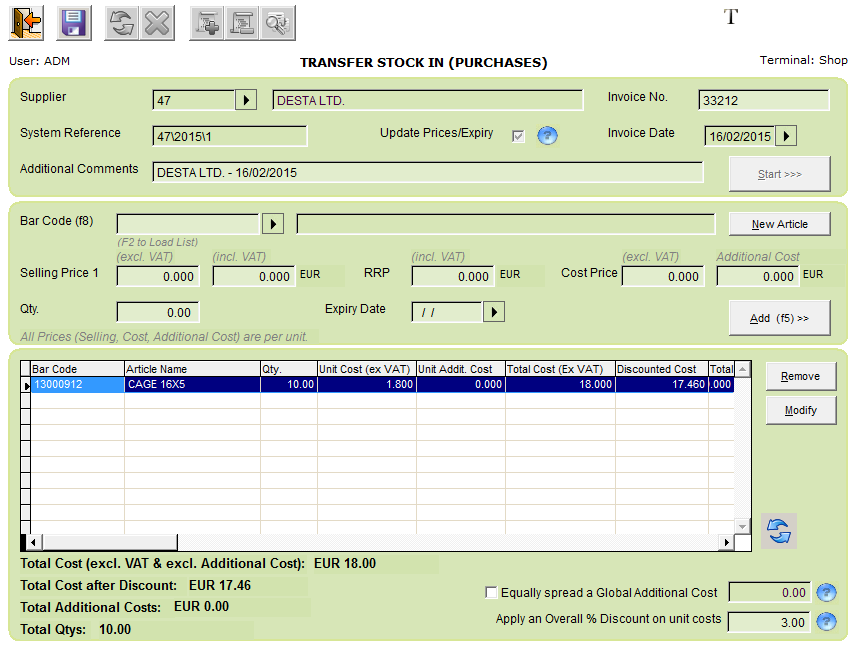This screenshot has height=647, width=859.
Task: Click the grey refresh toolbar icon
Action: 122,22
